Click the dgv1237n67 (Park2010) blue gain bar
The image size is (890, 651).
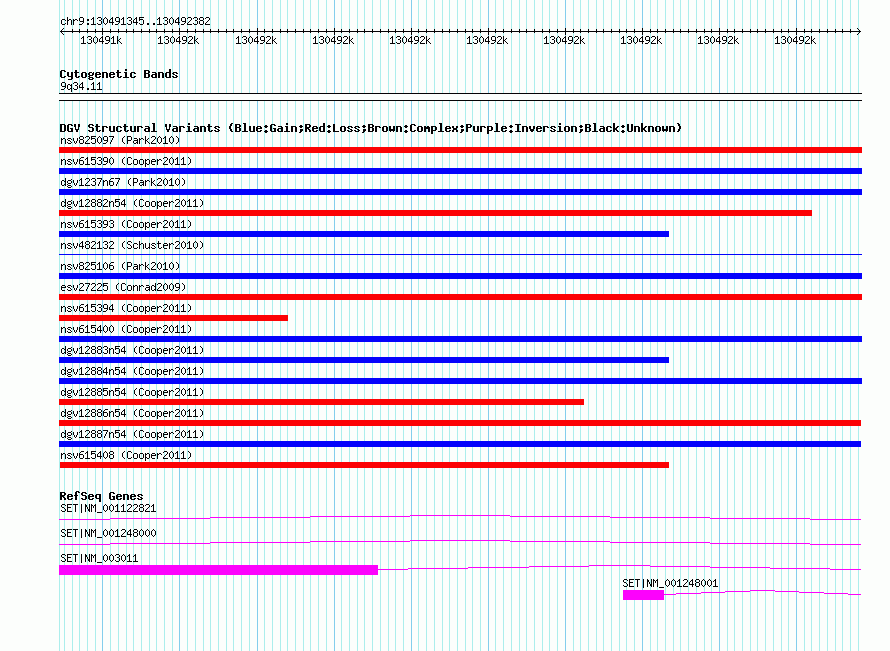[x=460, y=192]
